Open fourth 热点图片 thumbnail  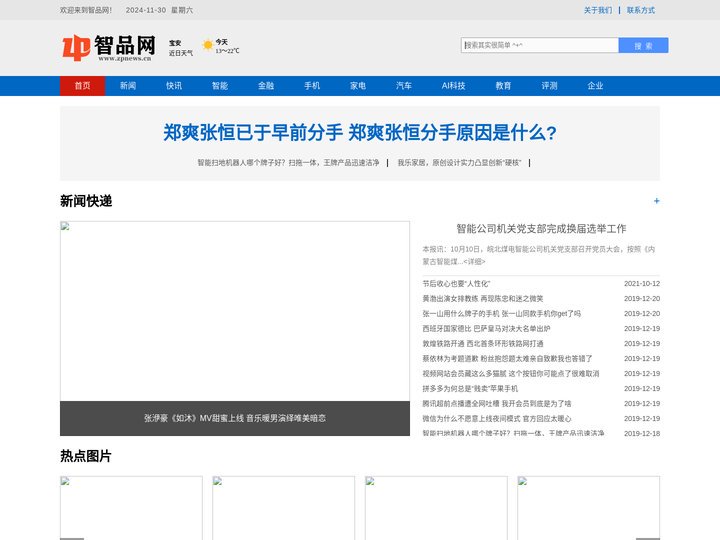[589, 508]
